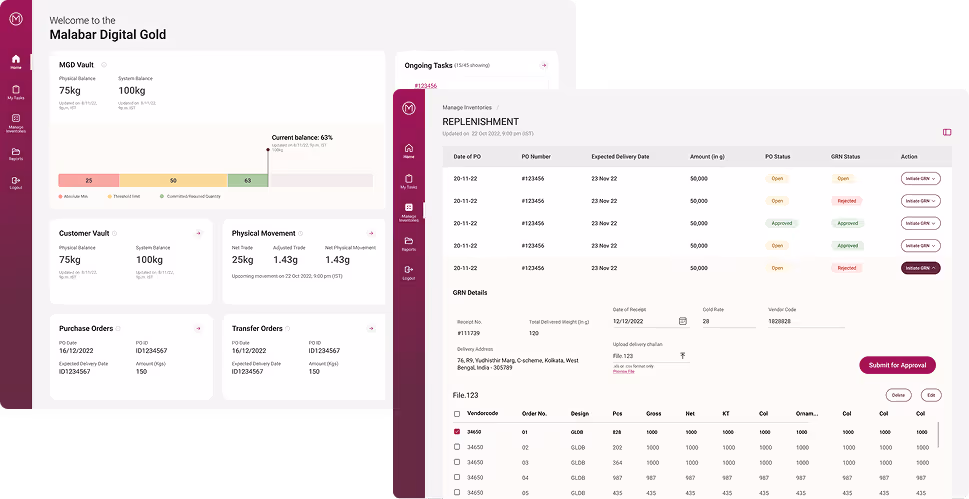Screen dimensions: 969x499
Task: Click Submit for Approval button
Action: pos(897,365)
